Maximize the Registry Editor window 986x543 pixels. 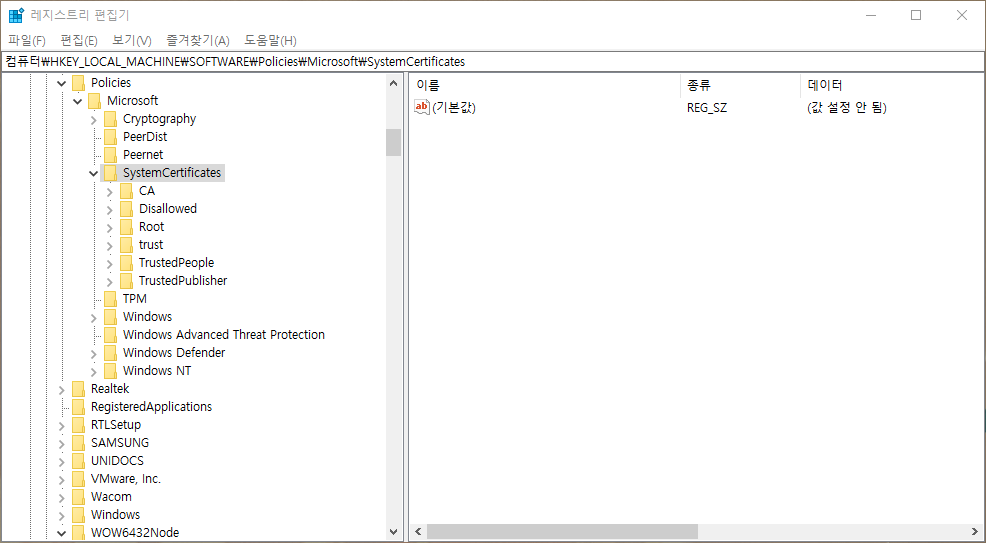coord(916,15)
